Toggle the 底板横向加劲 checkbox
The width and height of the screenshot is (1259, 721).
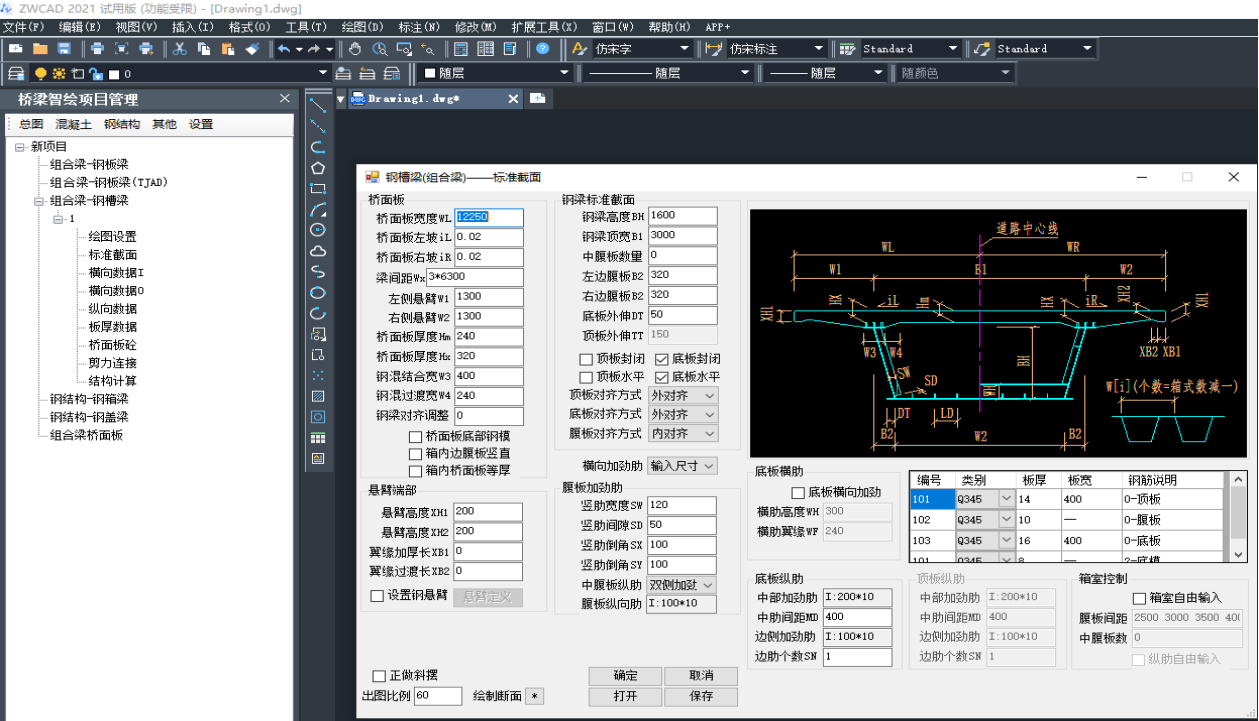pos(798,492)
